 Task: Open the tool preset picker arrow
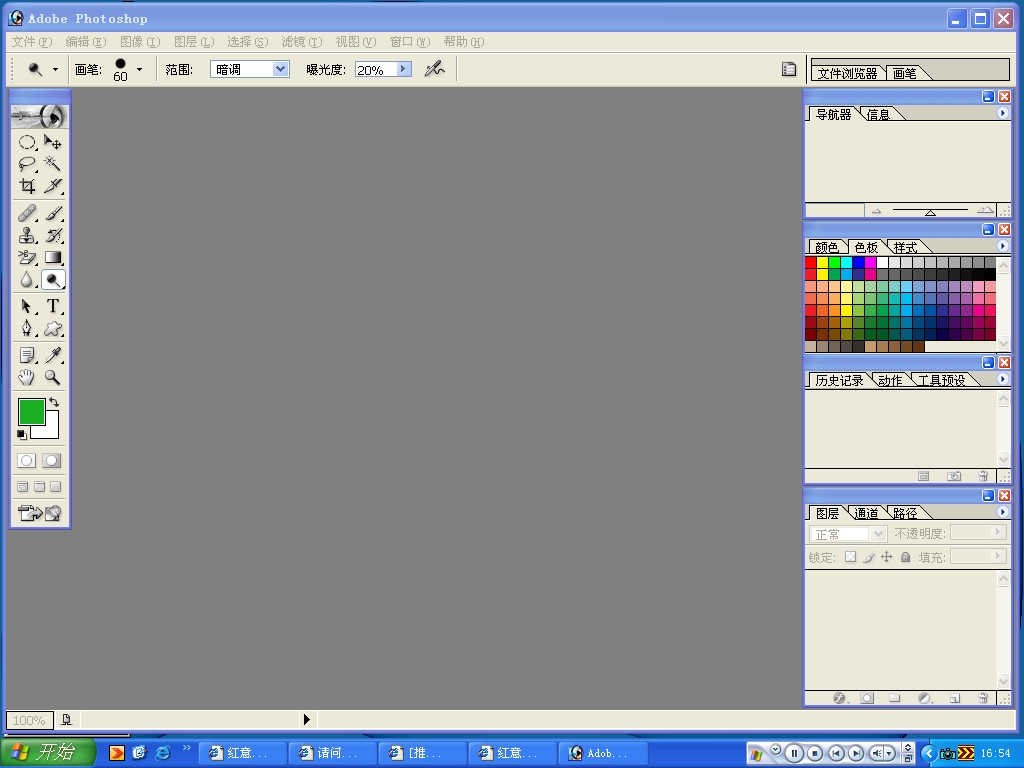(56, 69)
